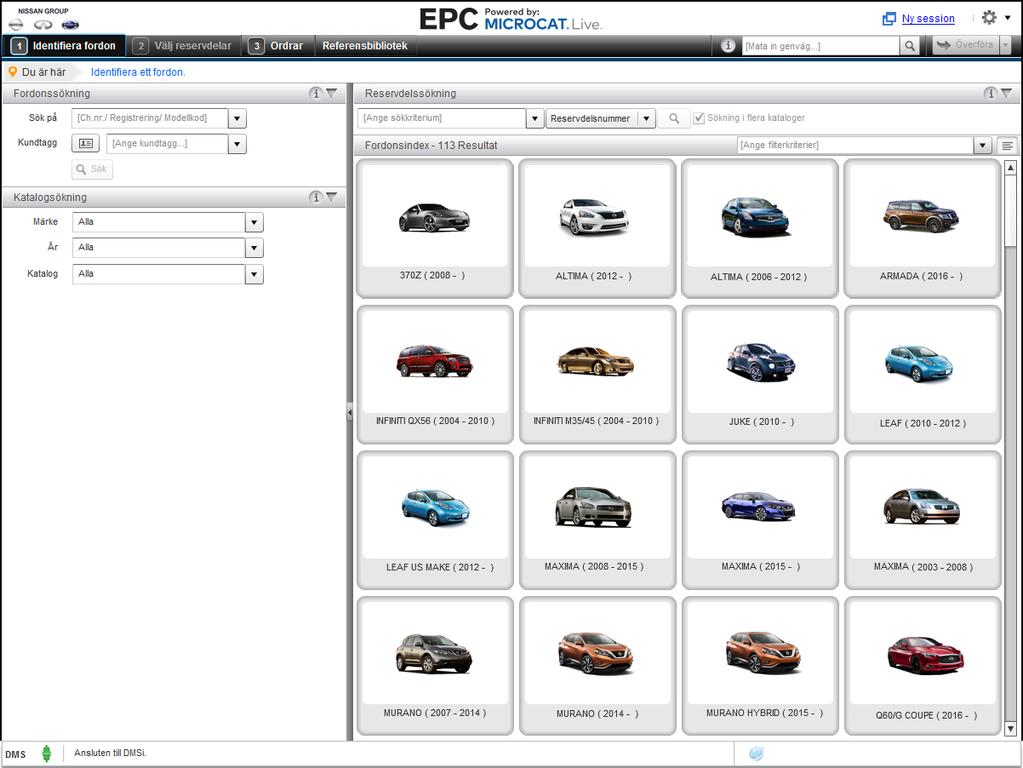Select the MURANO (2007 - 2014) vehicle
Image resolution: width=1023 pixels, height=768 pixels.
click(x=435, y=666)
